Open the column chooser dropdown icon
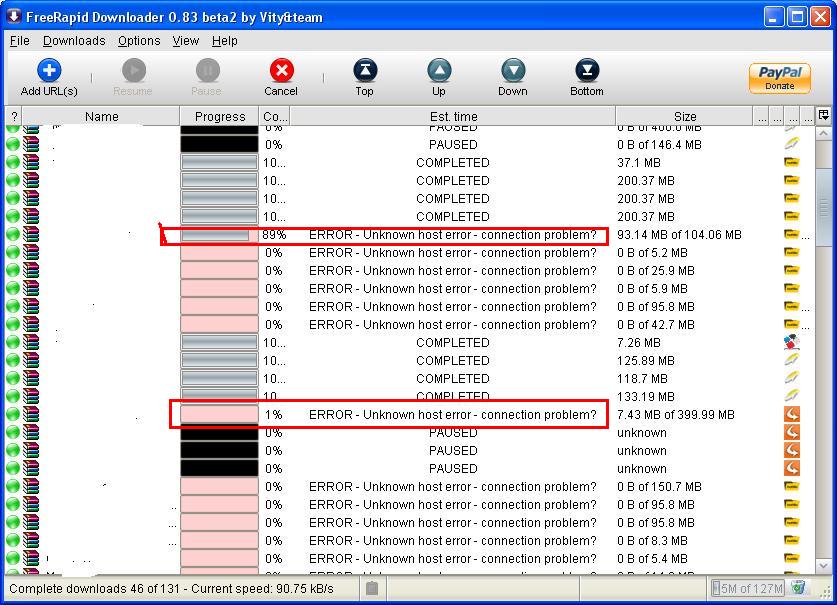The width and height of the screenshot is (837, 605). [x=824, y=116]
